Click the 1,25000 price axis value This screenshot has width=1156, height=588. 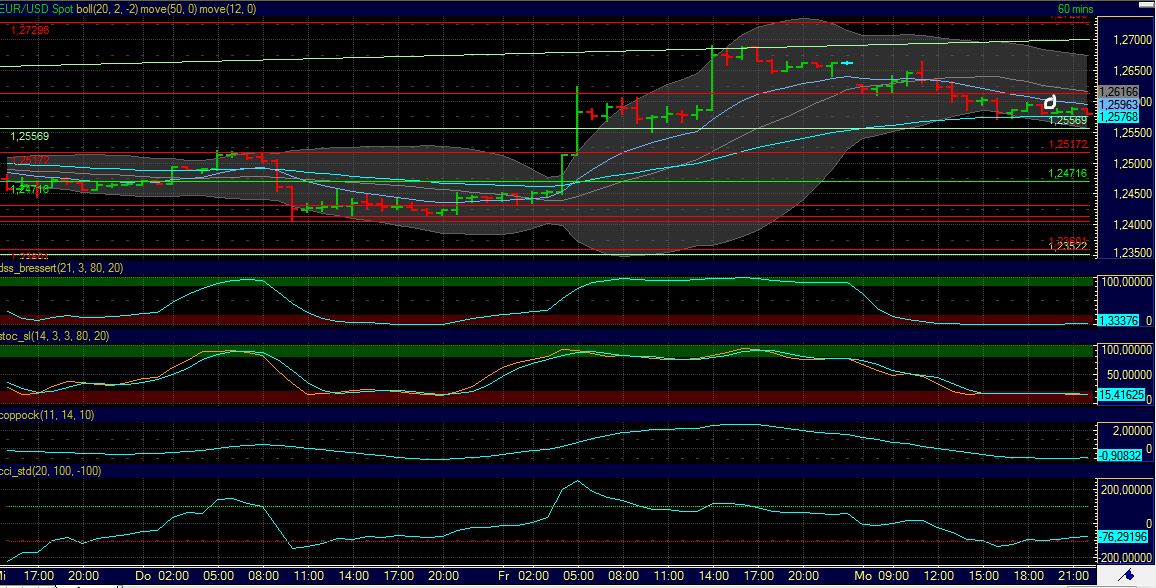click(x=1132, y=163)
